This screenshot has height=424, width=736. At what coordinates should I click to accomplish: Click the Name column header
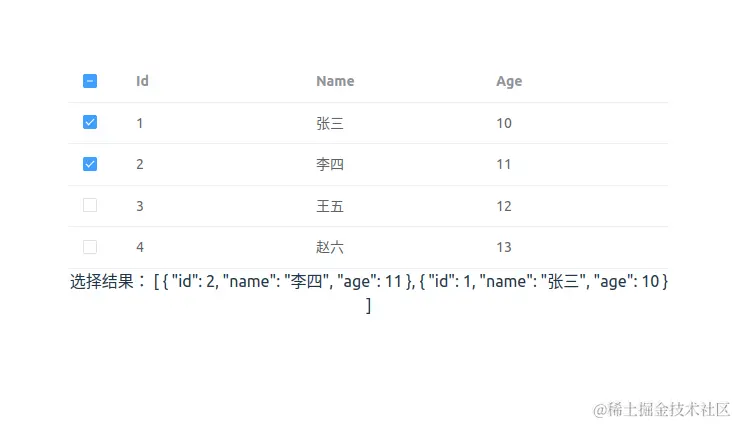[335, 81]
